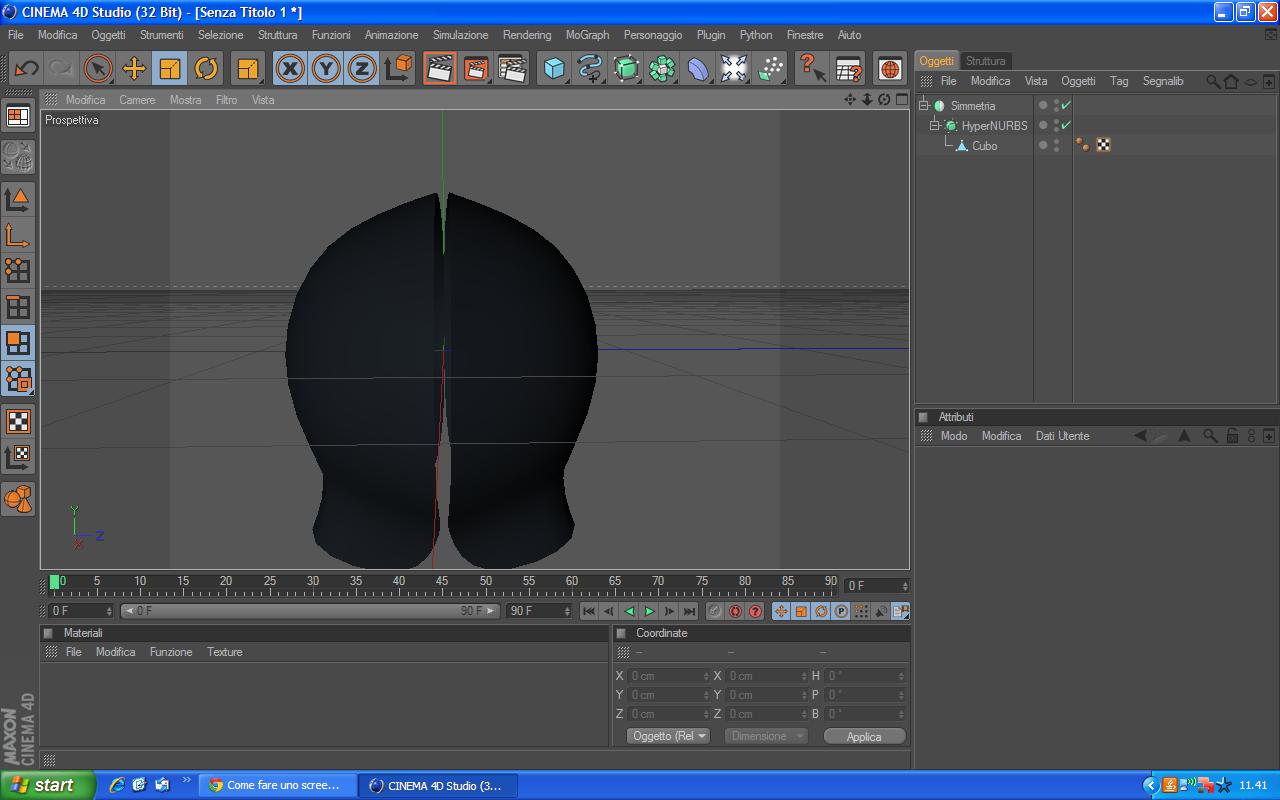1280x800 pixels.
Task: Toggle the Z axis lock
Action: [x=362, y=68]
